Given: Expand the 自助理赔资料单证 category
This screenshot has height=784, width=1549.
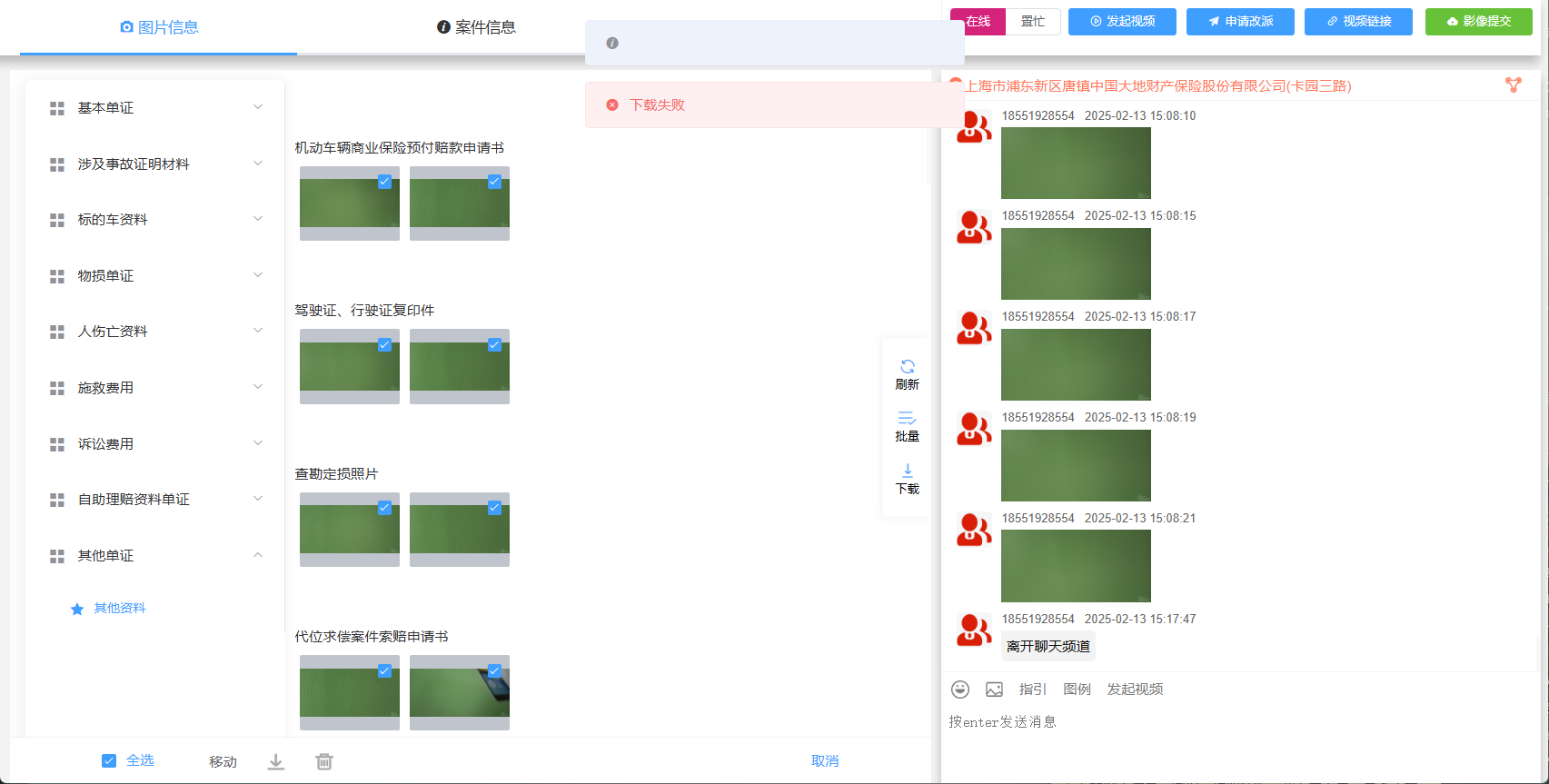Looking at the screenshot, I should [x=155, y=500].
